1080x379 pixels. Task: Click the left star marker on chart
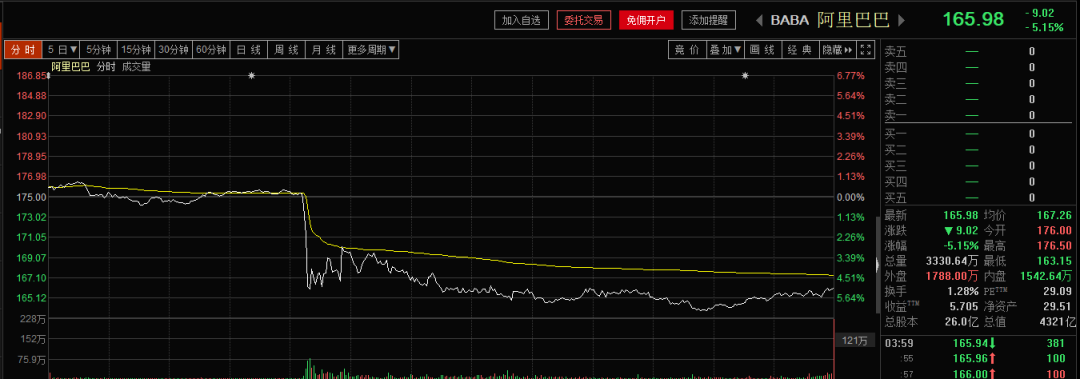tap(251, 76)
